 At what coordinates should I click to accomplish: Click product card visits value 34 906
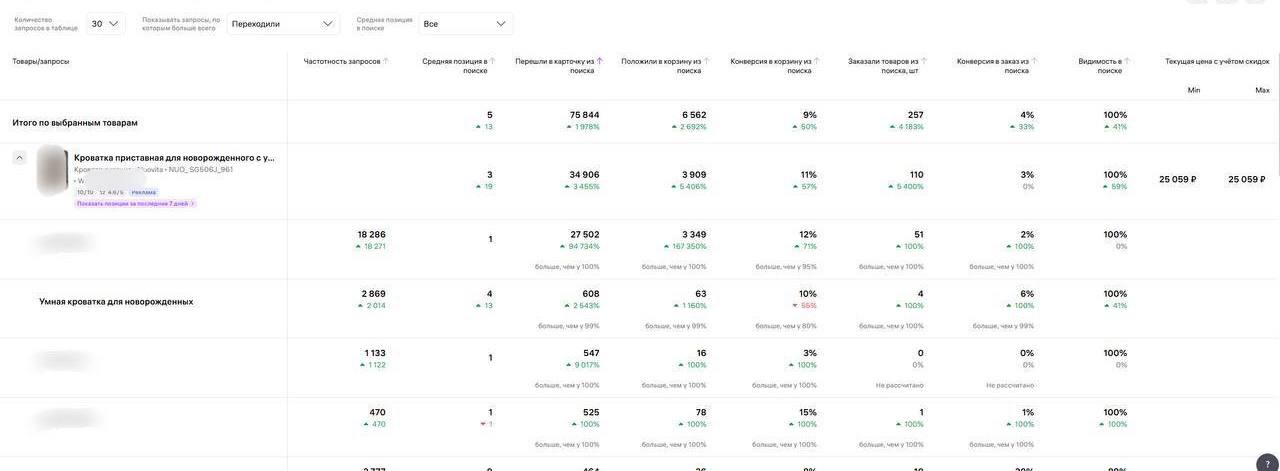click(x=585, y=175)
